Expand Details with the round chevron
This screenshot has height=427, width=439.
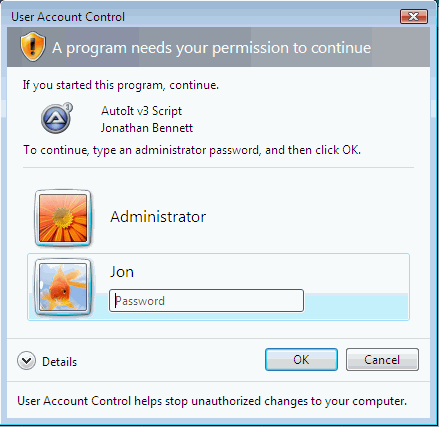click(26, 361)
